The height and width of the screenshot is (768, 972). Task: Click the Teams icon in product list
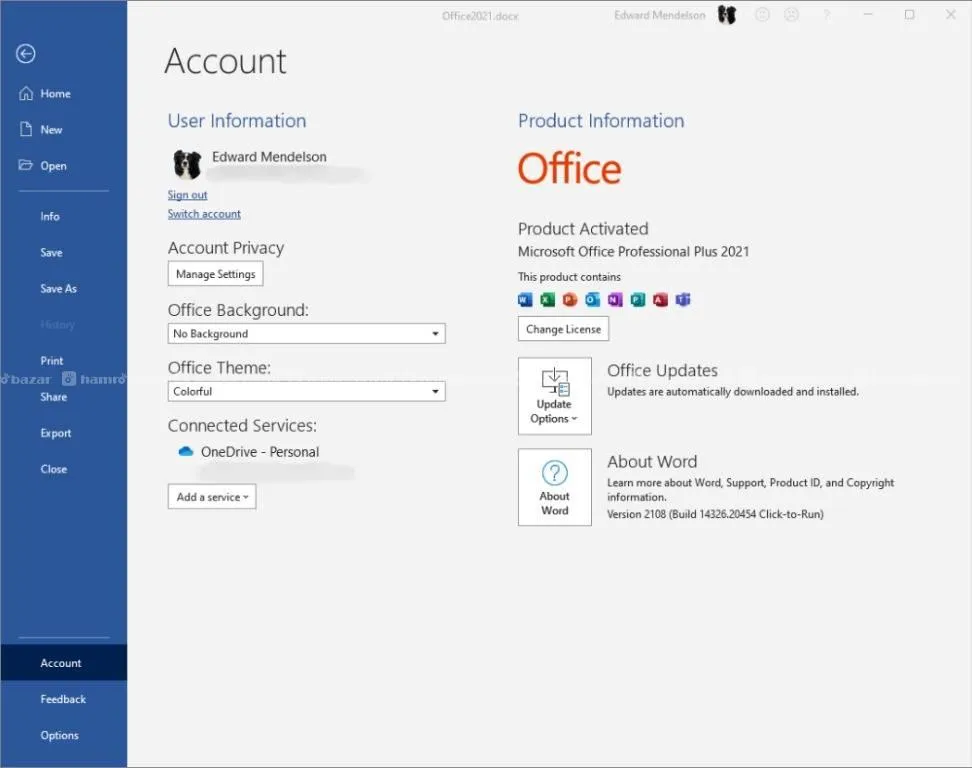click(683, 299)
